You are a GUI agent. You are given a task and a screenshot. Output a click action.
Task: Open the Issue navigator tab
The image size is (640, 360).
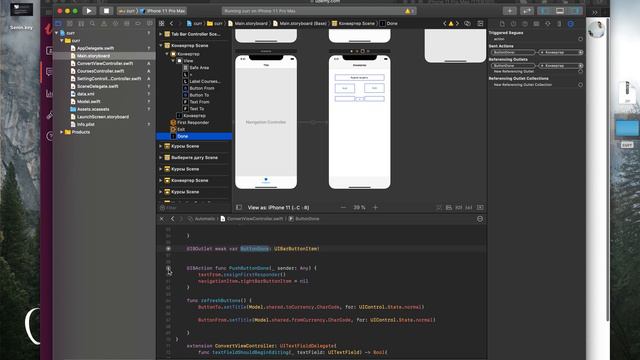(x=104, y=24)
